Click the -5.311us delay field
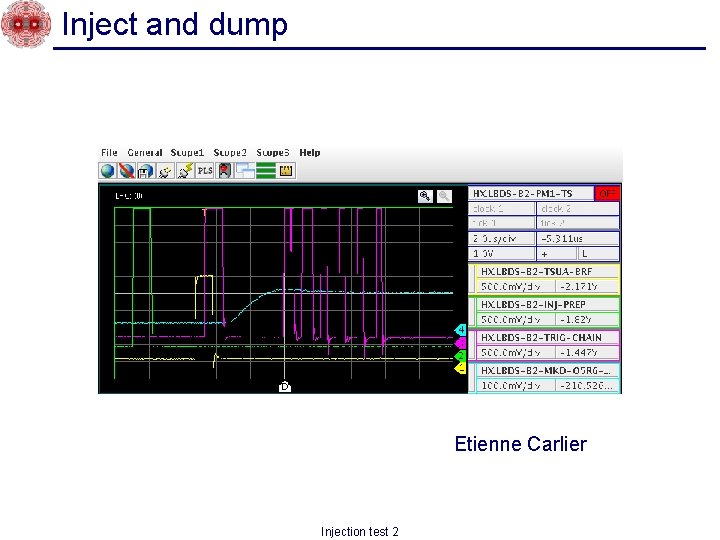This screenshot has width=720, height=540. (578, 239)
